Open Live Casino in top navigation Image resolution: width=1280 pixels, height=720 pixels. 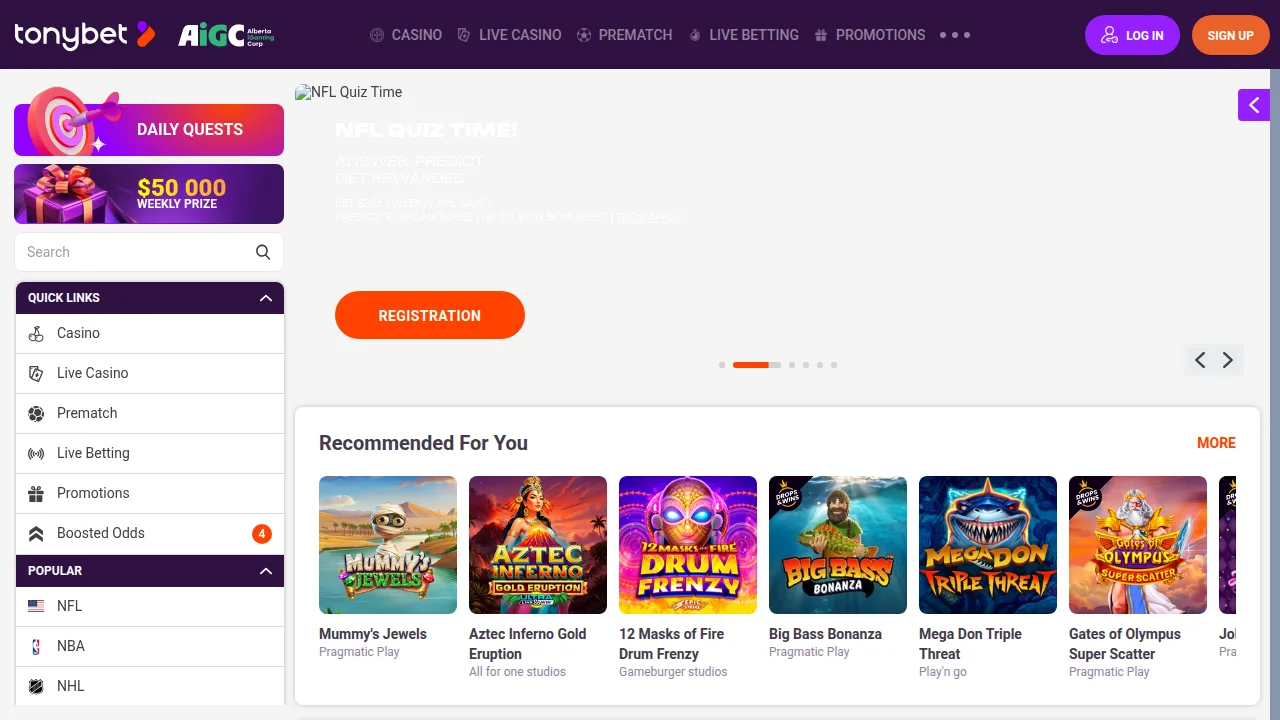coord(509,35)
